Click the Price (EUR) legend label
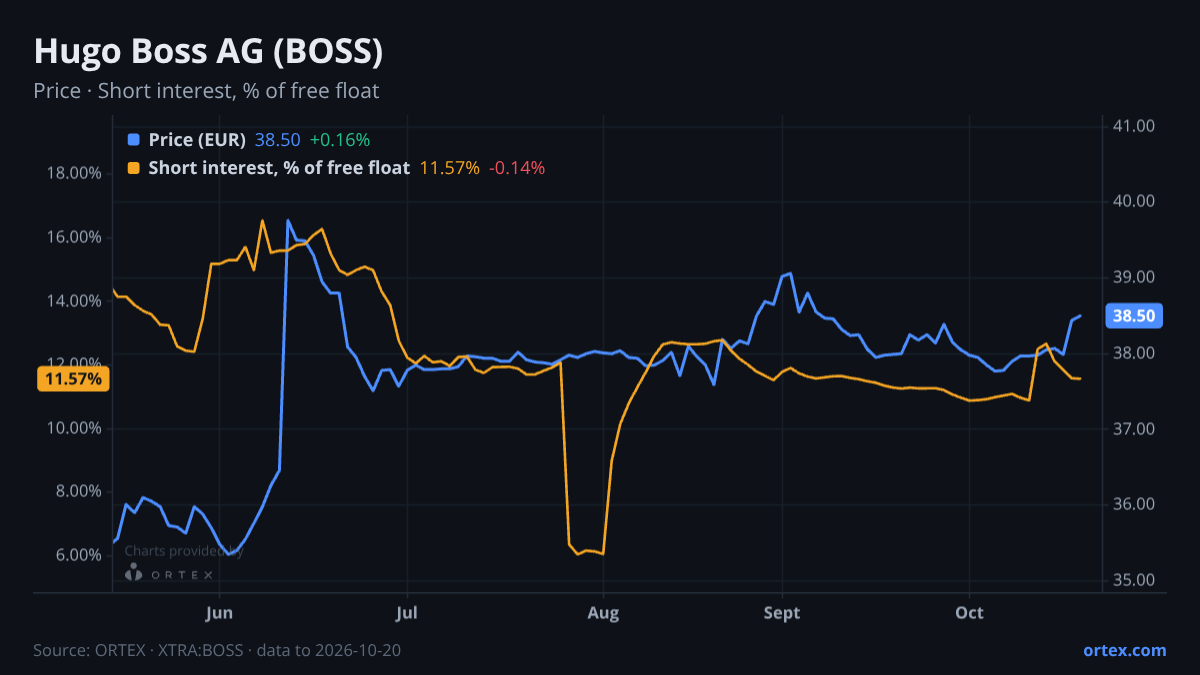Image resolution: width=1200 pixels, height=675 pixels. pyautogui.click(x=197, y=139)
